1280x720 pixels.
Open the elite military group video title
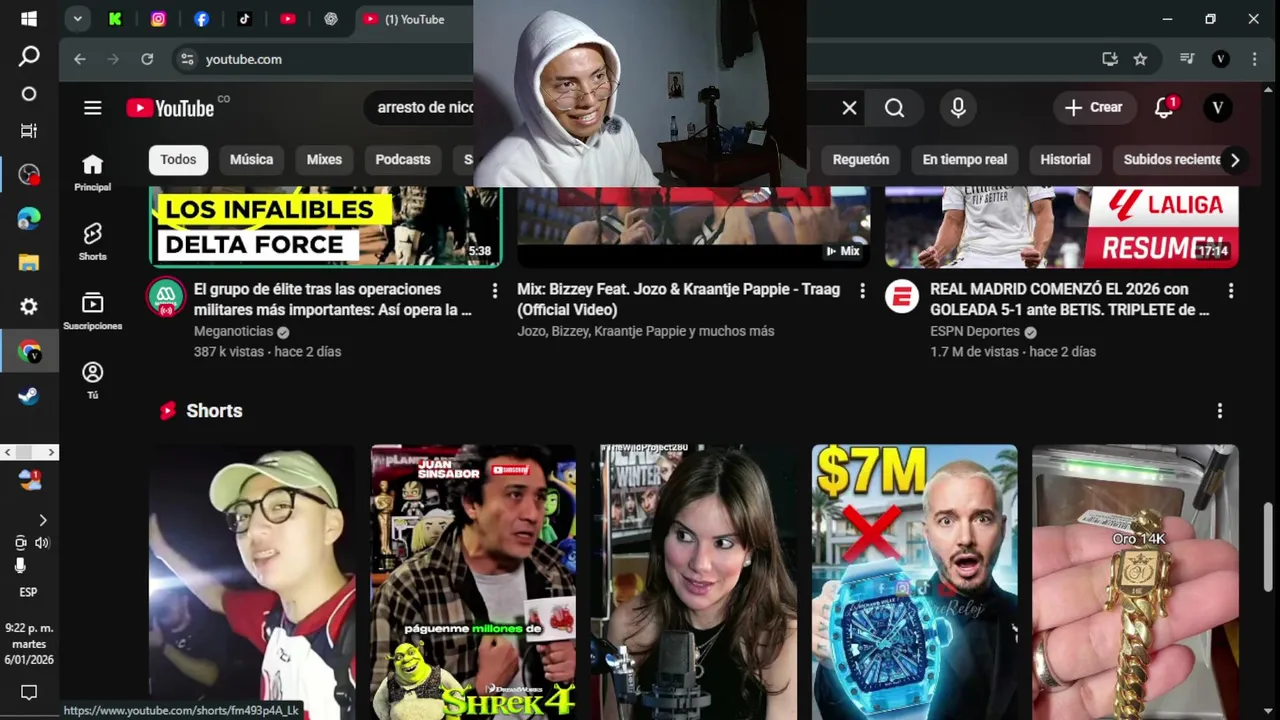coord(333,300)
